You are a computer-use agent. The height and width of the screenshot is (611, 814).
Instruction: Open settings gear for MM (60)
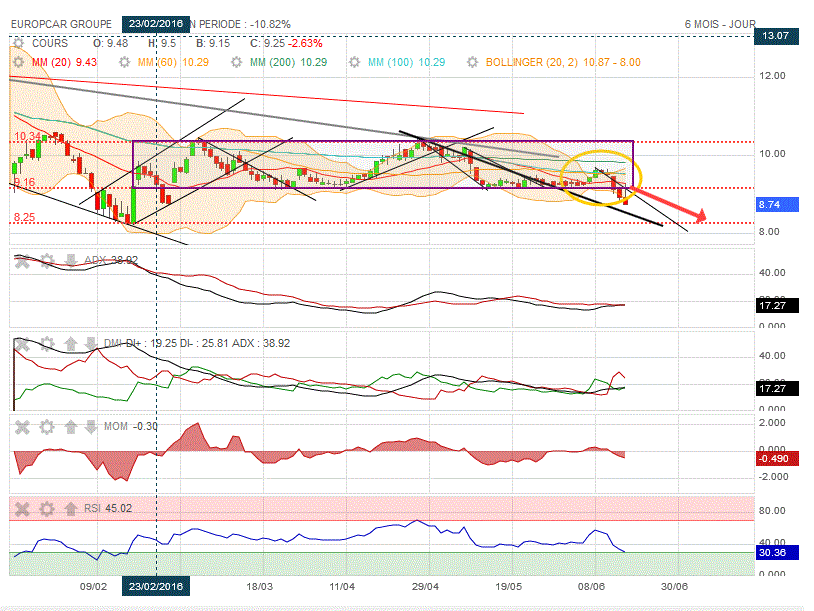point(127,62)
